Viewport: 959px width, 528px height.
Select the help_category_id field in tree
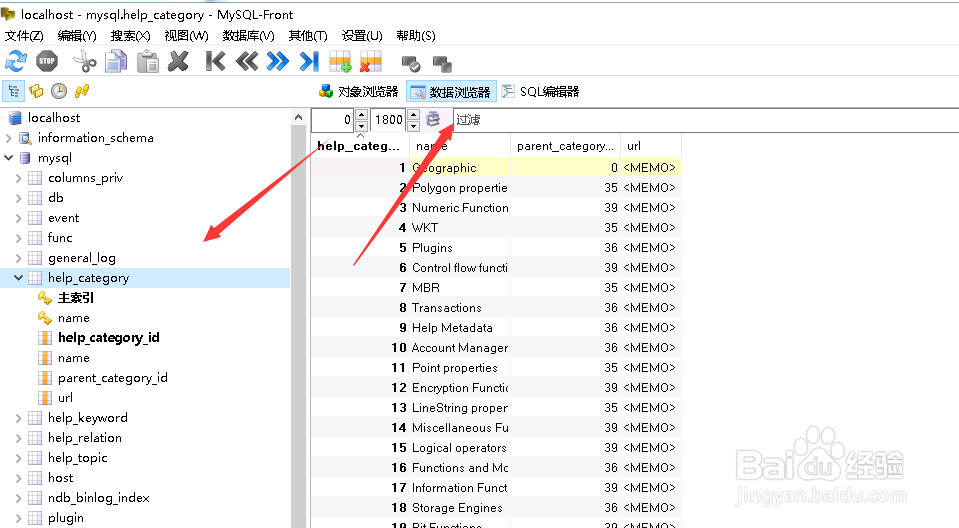click(108, 338)
